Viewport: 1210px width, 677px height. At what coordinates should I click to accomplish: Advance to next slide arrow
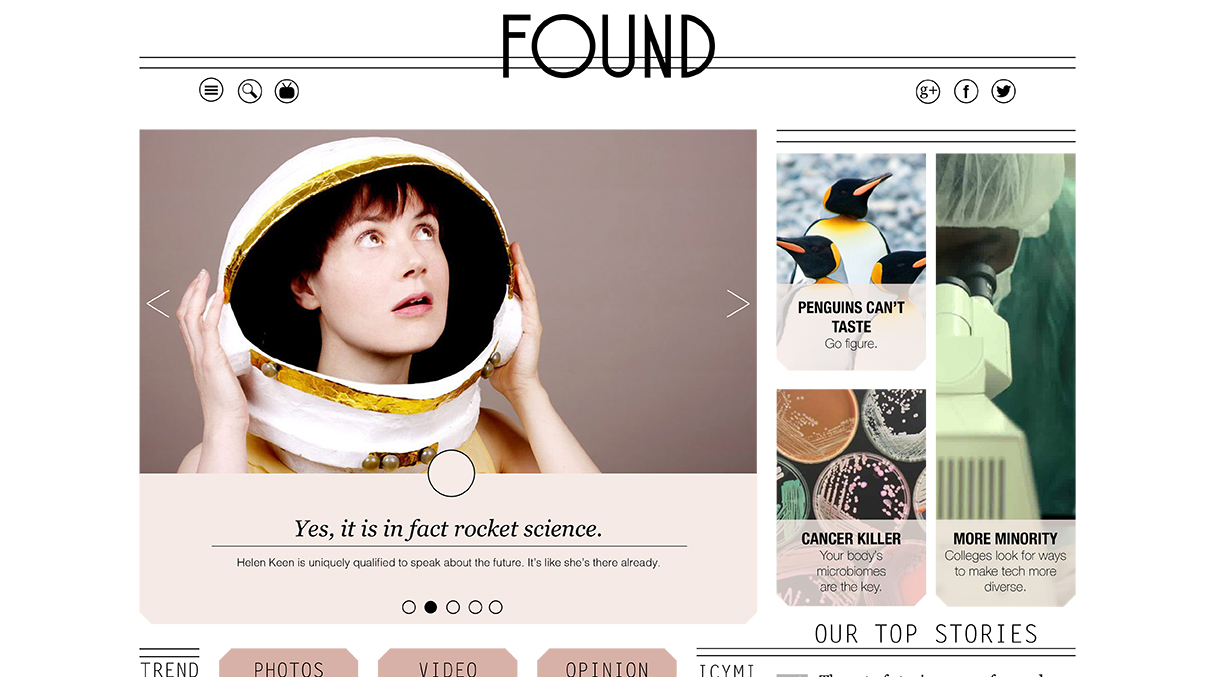tap(738, 304)
